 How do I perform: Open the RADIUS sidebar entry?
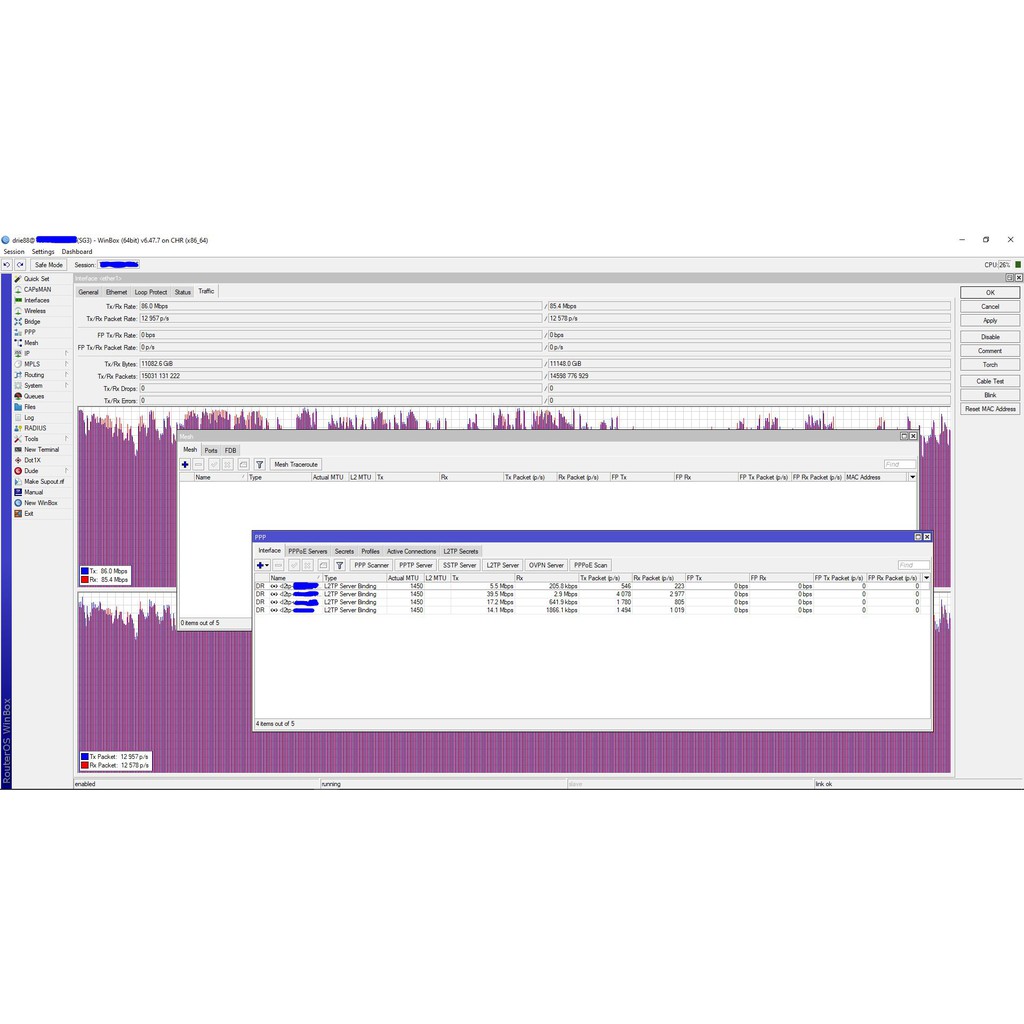35,428
